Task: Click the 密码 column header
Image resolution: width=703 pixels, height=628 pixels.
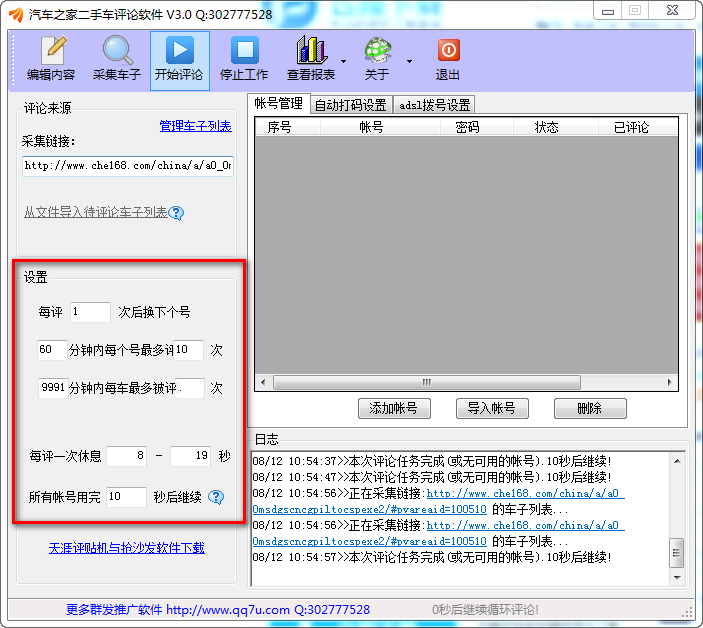Action: [x=476, y=127]
